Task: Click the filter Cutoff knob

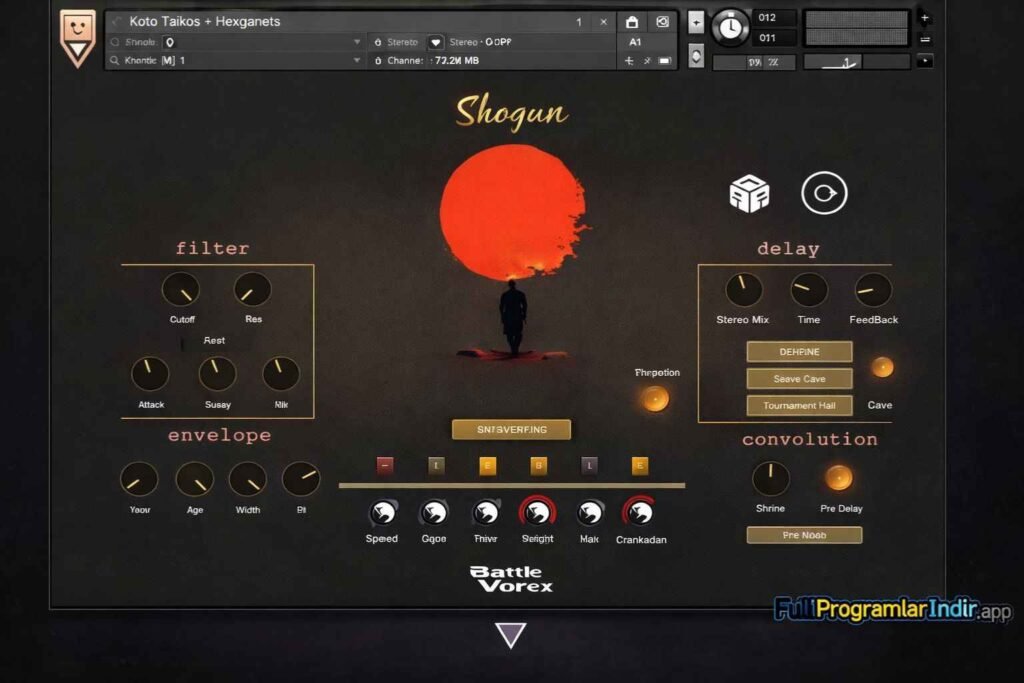Action: pyautogui.click(x=181, y=290)
